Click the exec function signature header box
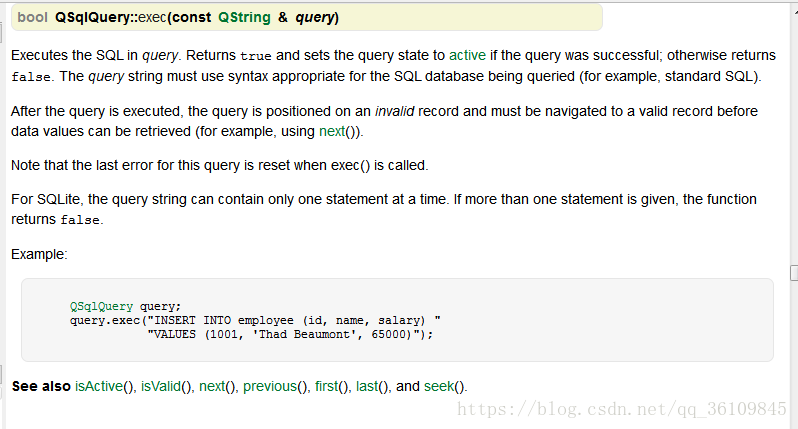The width and height of the screenshot is (798, 429). tap(307, 17)
